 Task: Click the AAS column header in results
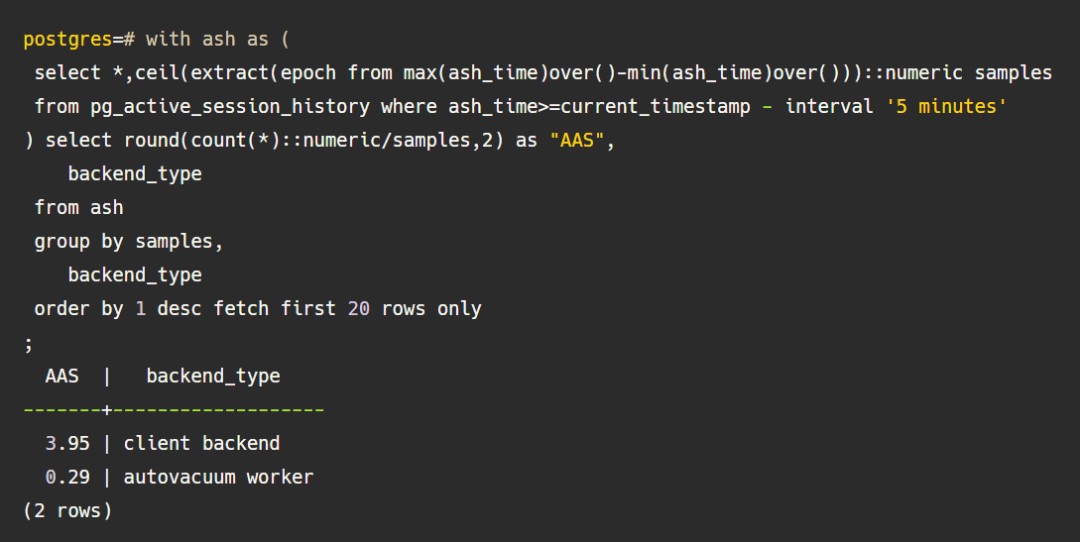coord(62,376)
